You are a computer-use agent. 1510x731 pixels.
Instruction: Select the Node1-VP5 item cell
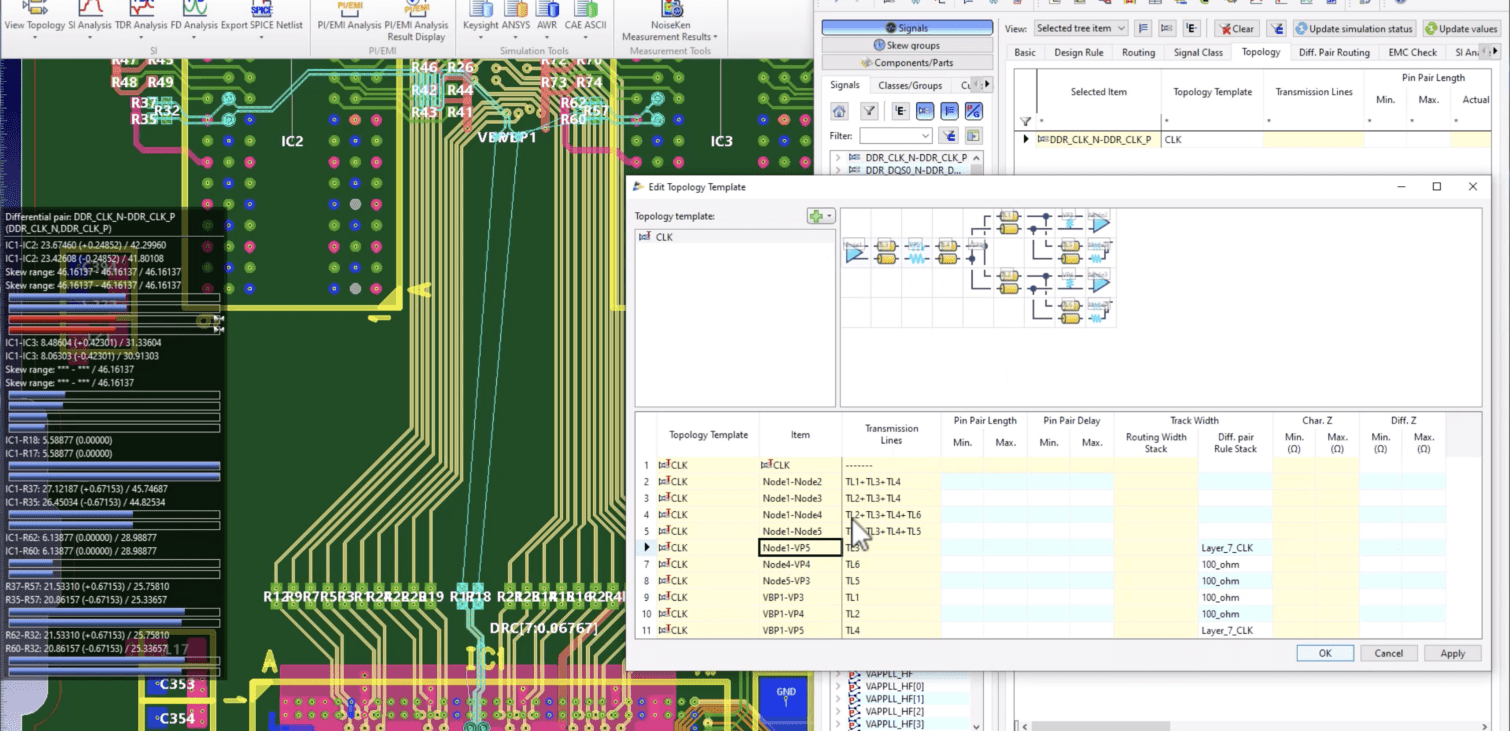point(800,547)
